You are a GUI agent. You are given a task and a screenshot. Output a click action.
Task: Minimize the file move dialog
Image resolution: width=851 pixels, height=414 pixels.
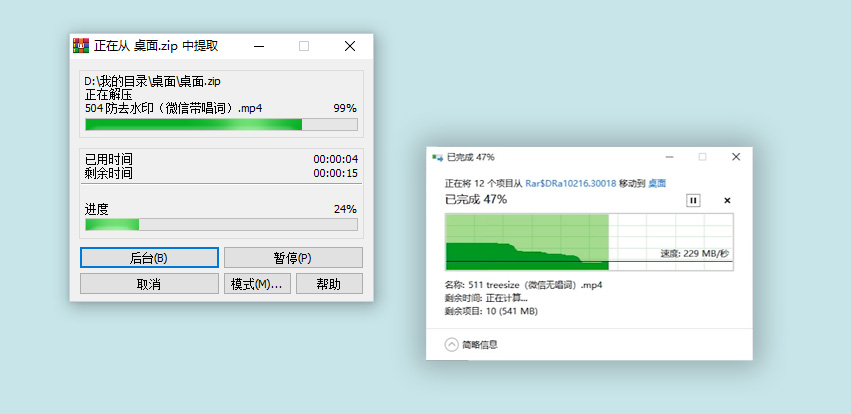pyautogui.click(x=670, y=157)
